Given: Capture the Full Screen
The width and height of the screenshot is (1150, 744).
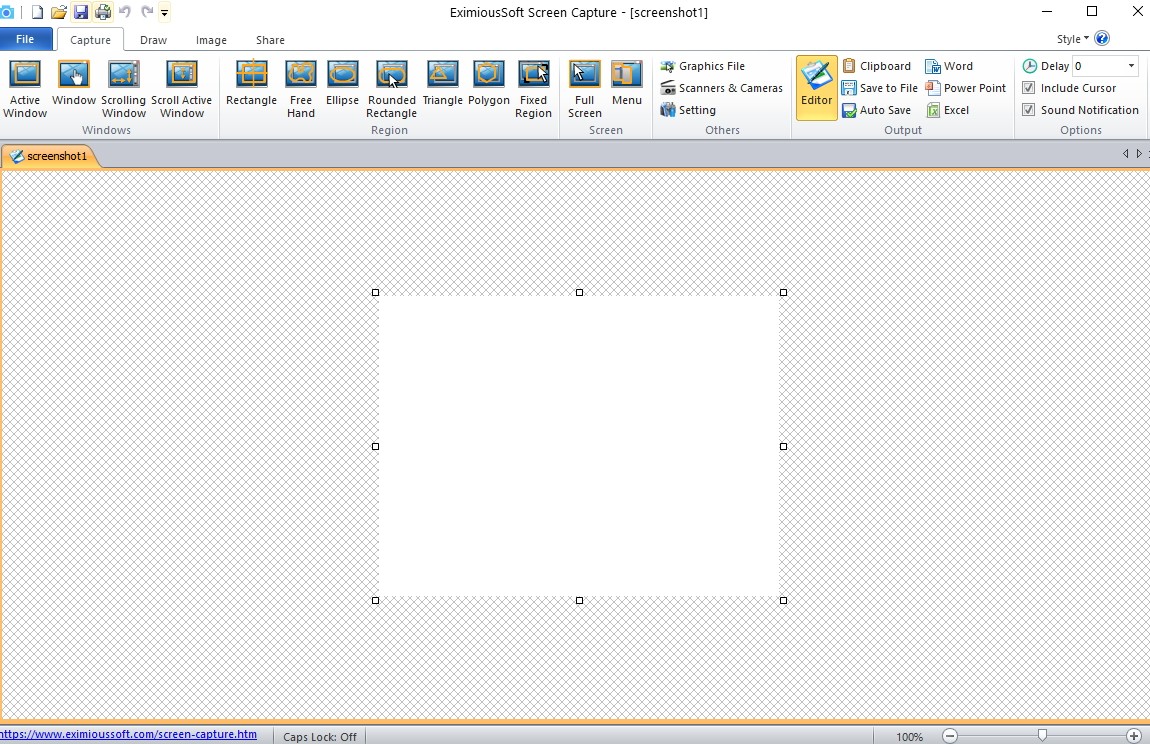Looking at the screenshot, I should pos(585,90).
